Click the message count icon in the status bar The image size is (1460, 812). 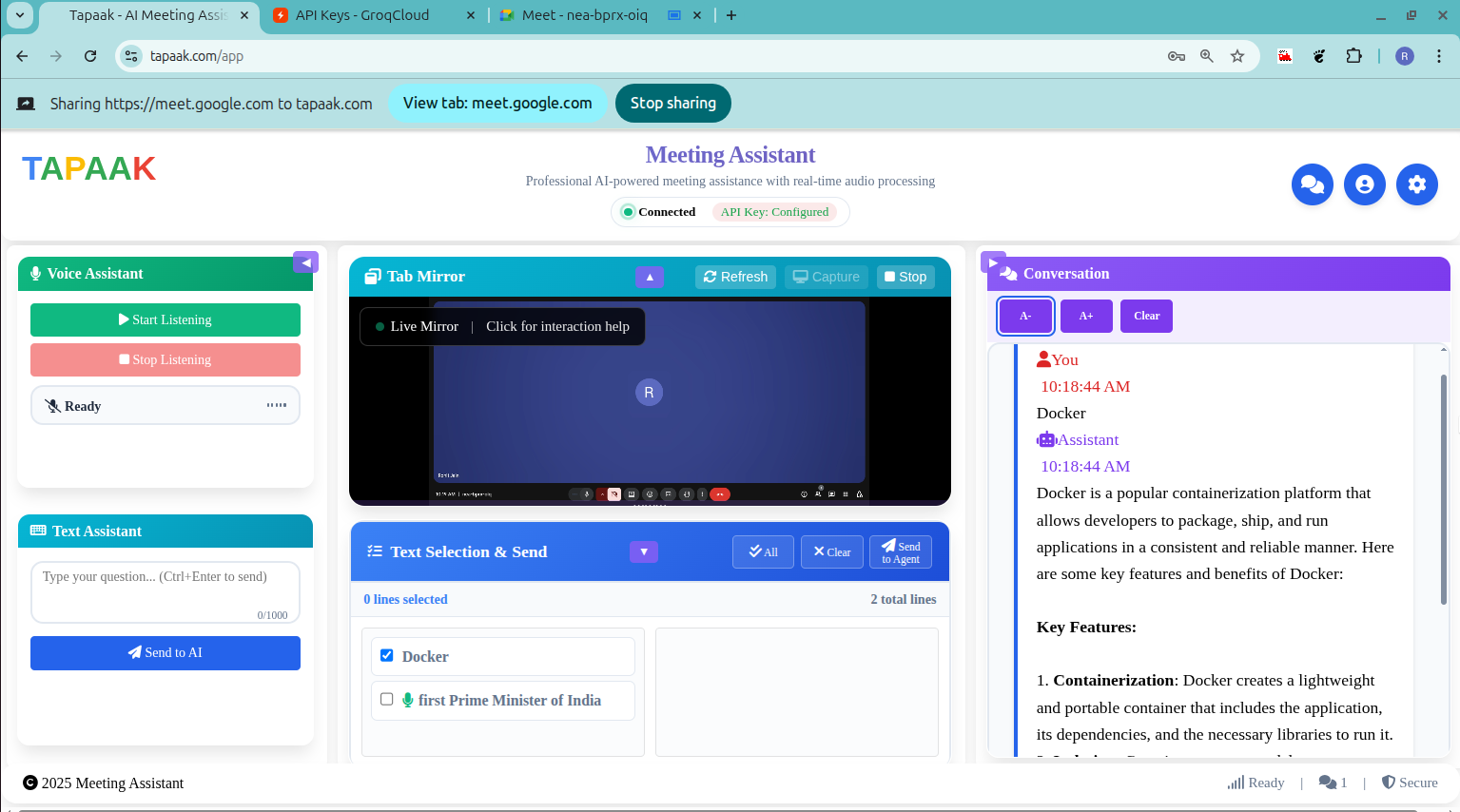[x=1326, y=782]
